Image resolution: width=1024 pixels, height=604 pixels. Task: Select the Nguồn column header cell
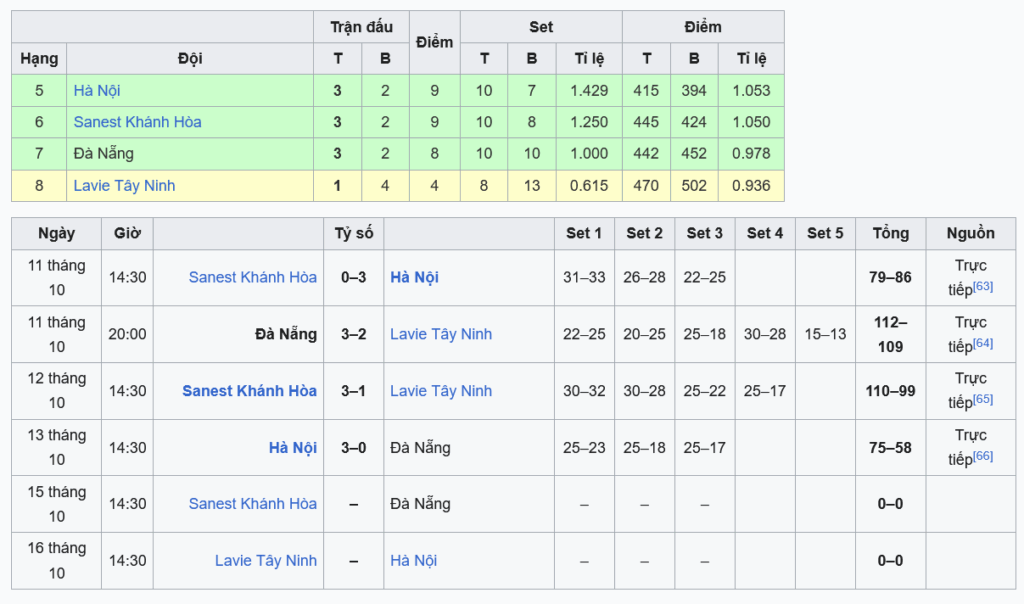pos(970,233)
